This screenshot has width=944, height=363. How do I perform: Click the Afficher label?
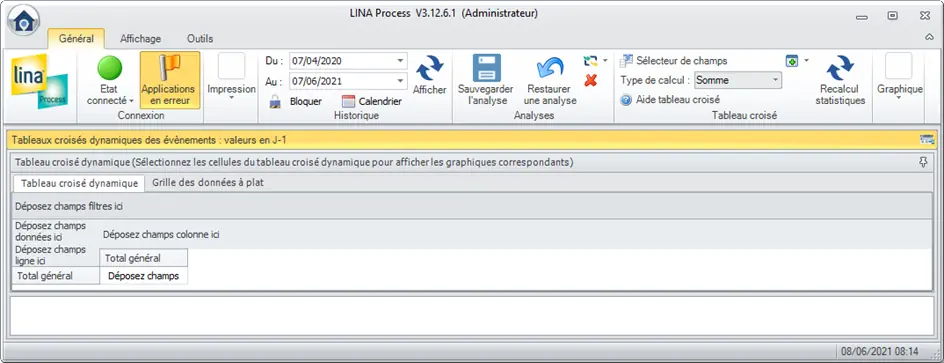430,90
